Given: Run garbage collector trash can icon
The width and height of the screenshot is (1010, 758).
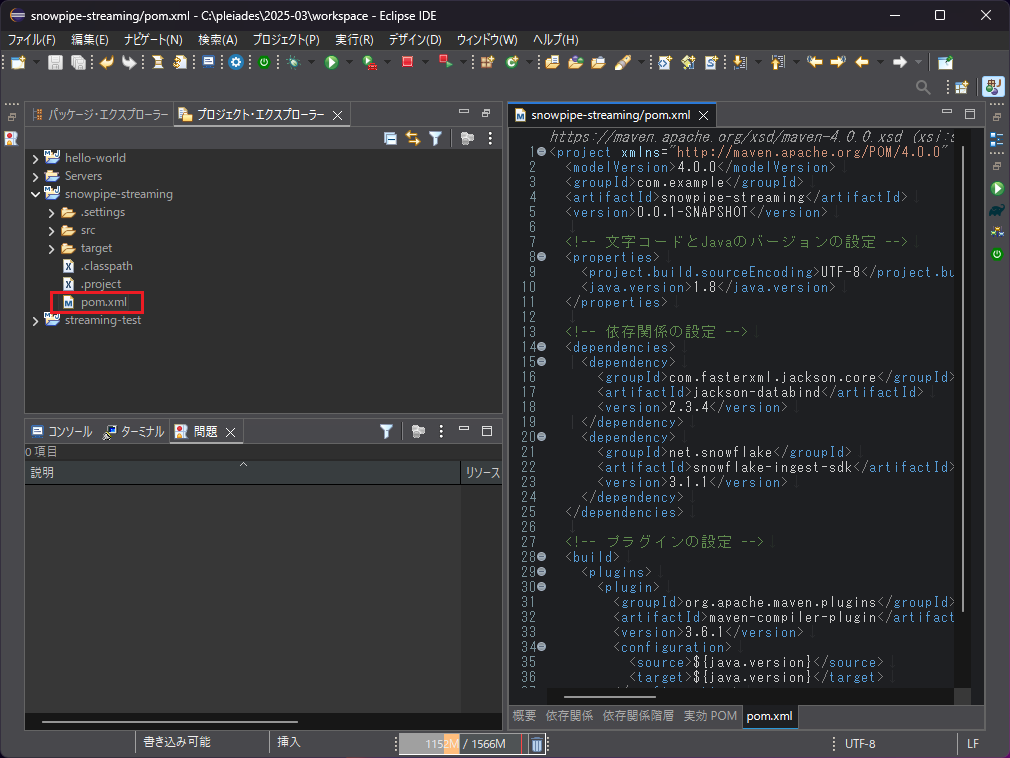Looking at the screenshot, I should (537, 744).
